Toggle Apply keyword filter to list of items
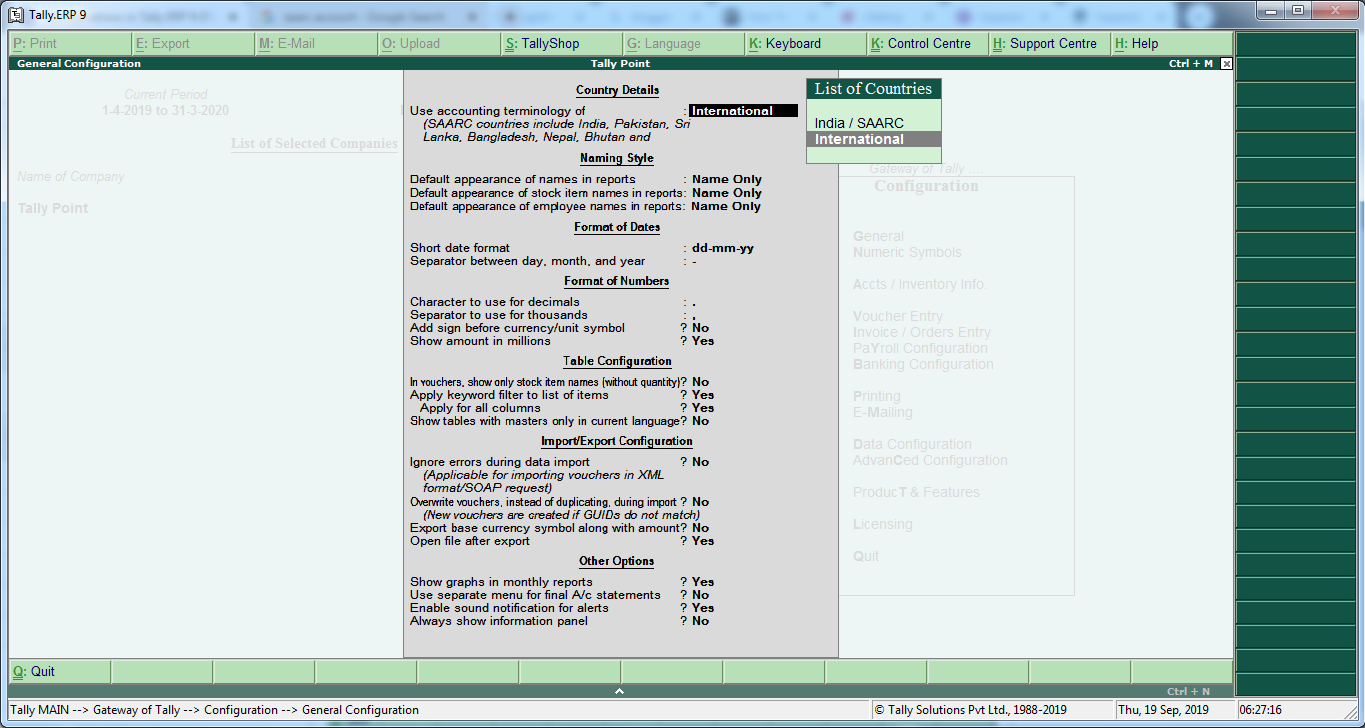 (703, 395)
